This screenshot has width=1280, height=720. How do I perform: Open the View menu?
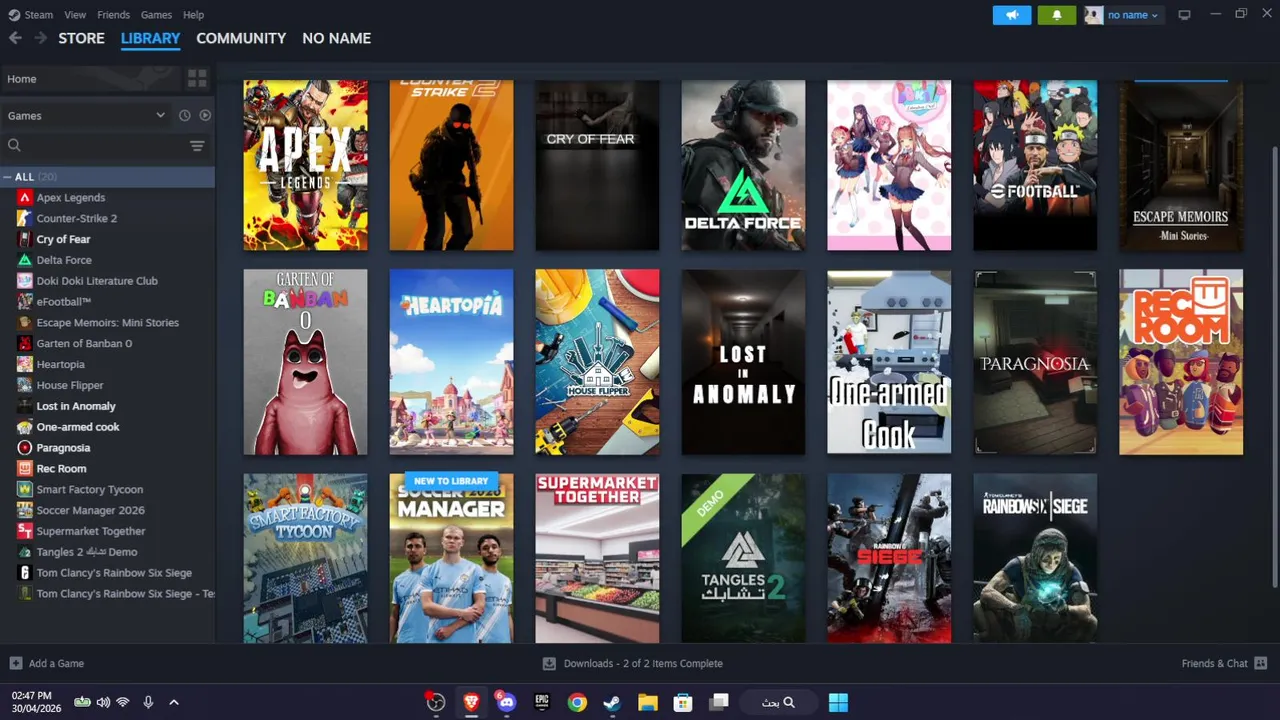pos(75,15)
